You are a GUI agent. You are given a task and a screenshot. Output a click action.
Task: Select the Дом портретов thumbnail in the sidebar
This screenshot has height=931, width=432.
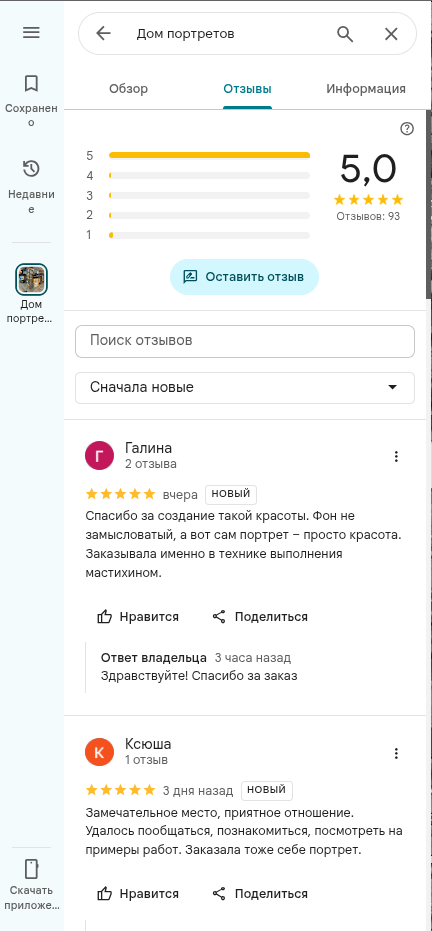tap(31, 280)
